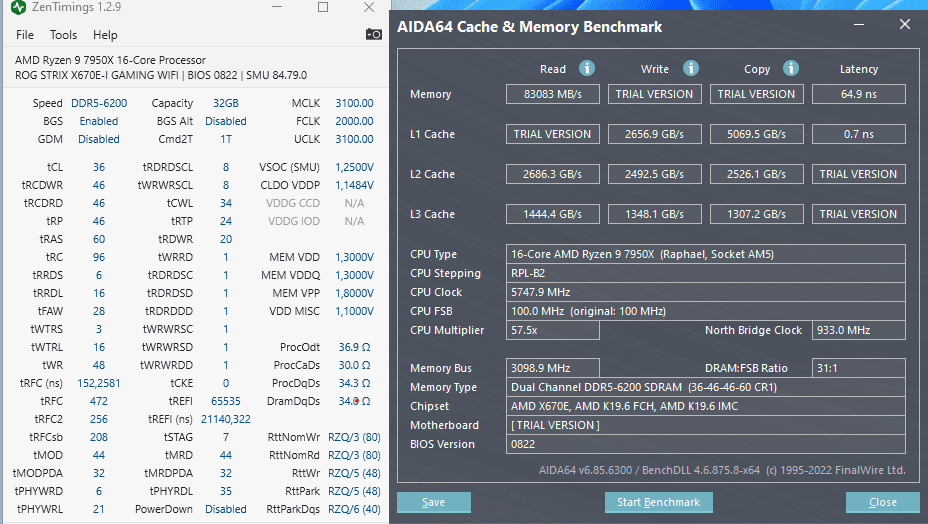The image size is (928, 524).
Task: Close the ZenTimings window
Action: pyautogui.click(x=369, y=7)
